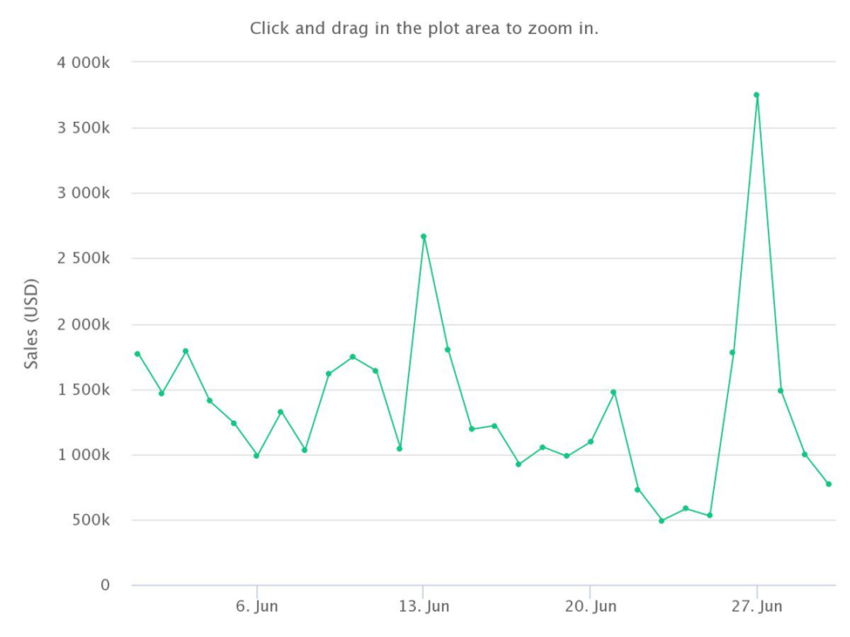Click the zoom instruction subtitle text
This screenshot has width=850, height=637.
424,28
